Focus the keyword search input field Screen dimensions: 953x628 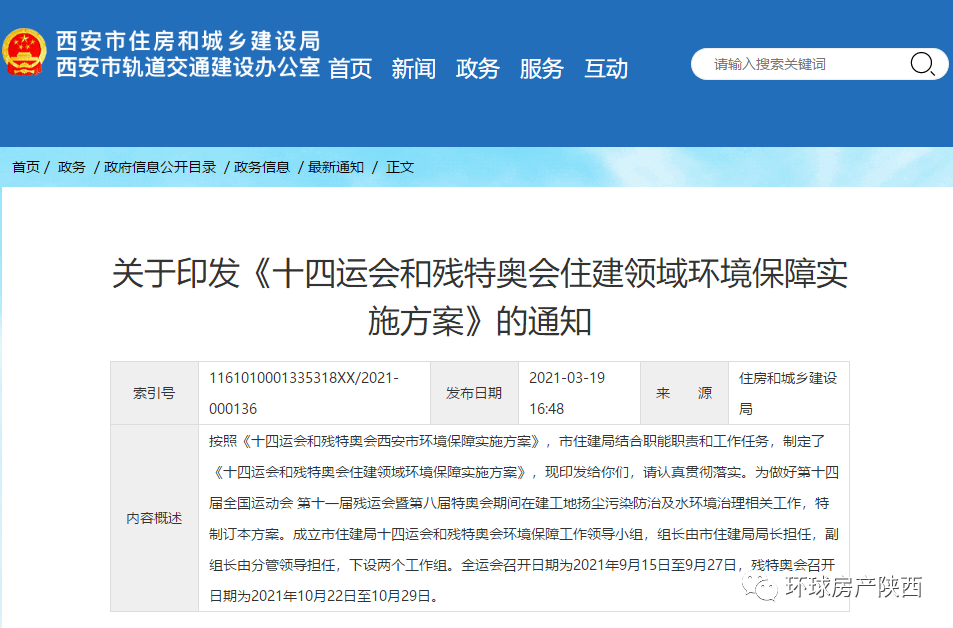click(819, 64)
